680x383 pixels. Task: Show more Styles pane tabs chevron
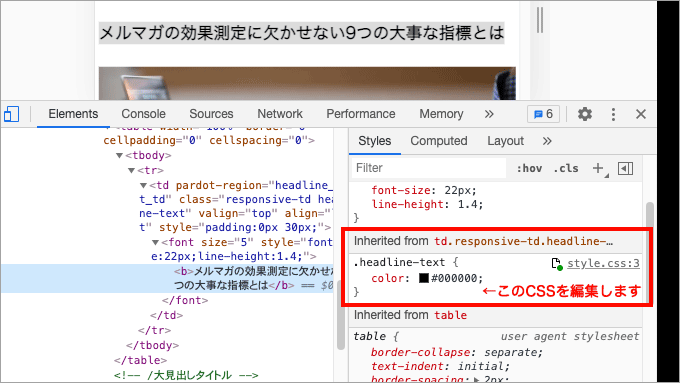[x=547, y=141]
